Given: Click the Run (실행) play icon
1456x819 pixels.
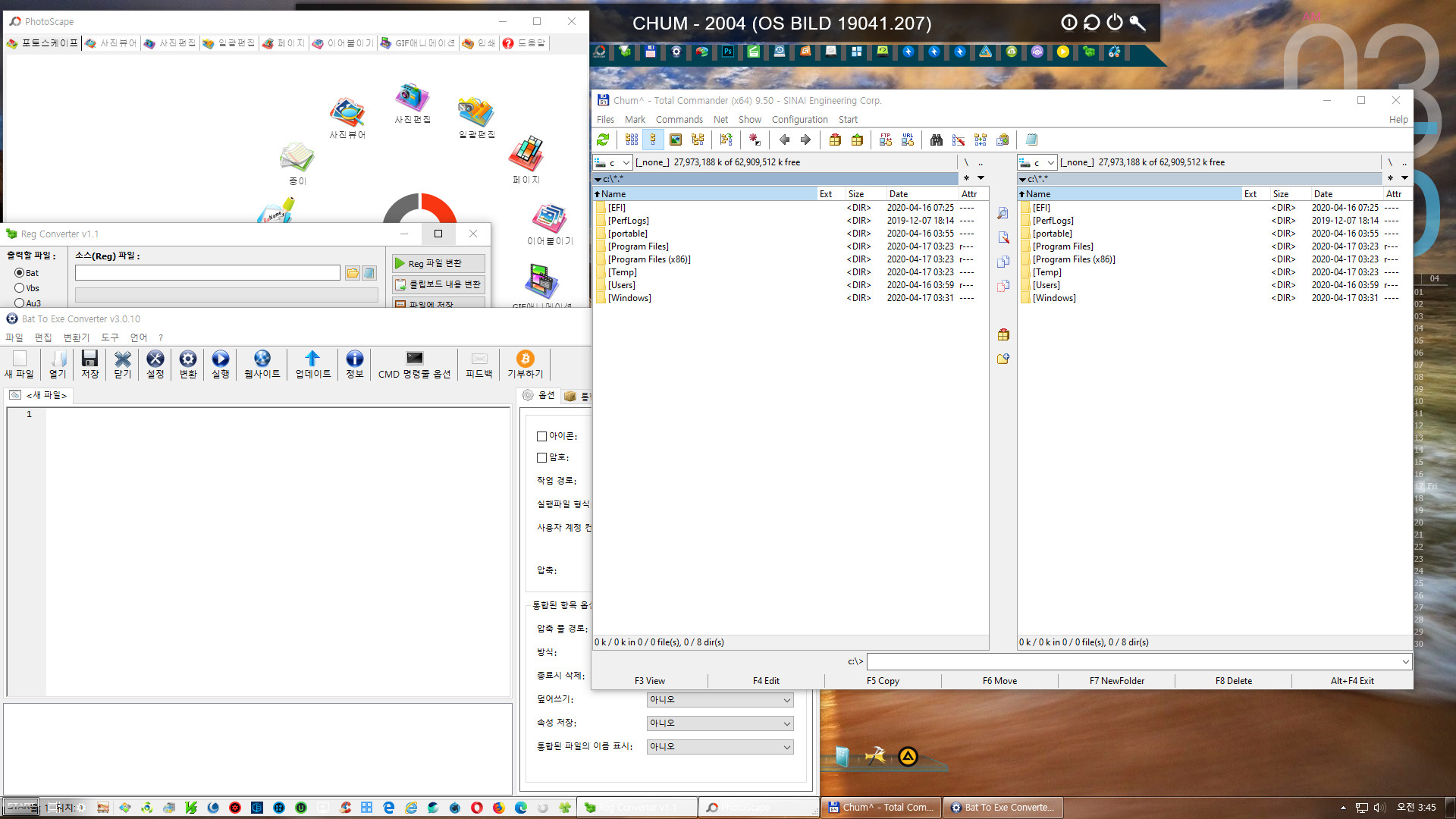Looking at the screenshot, I should pyautogui.click(x=221, y=364).
